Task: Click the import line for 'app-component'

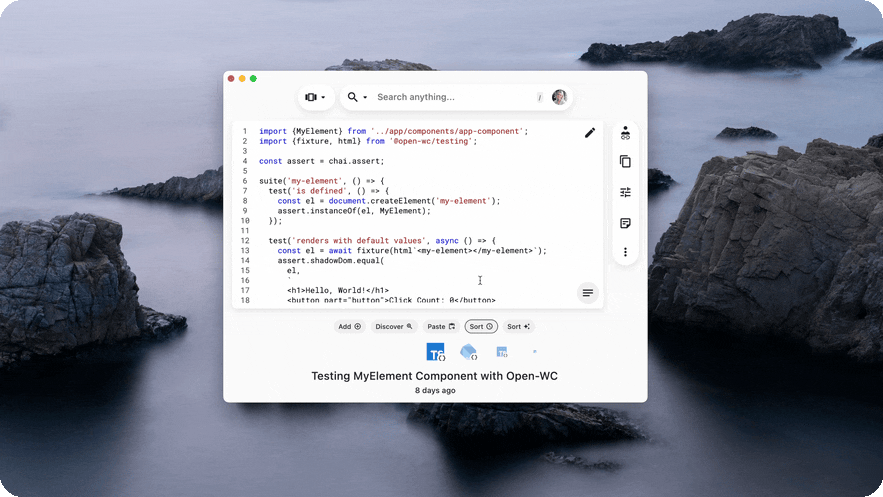Action: (394, 131)
